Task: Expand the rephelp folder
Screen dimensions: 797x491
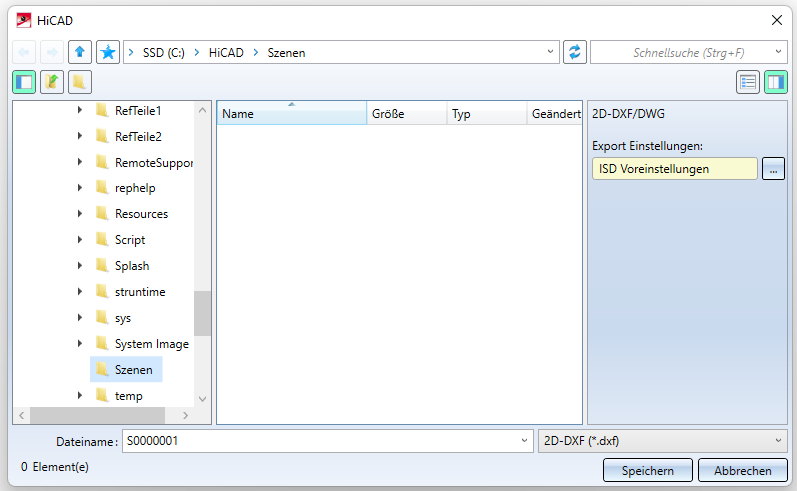Action: (x=80, y=188)
